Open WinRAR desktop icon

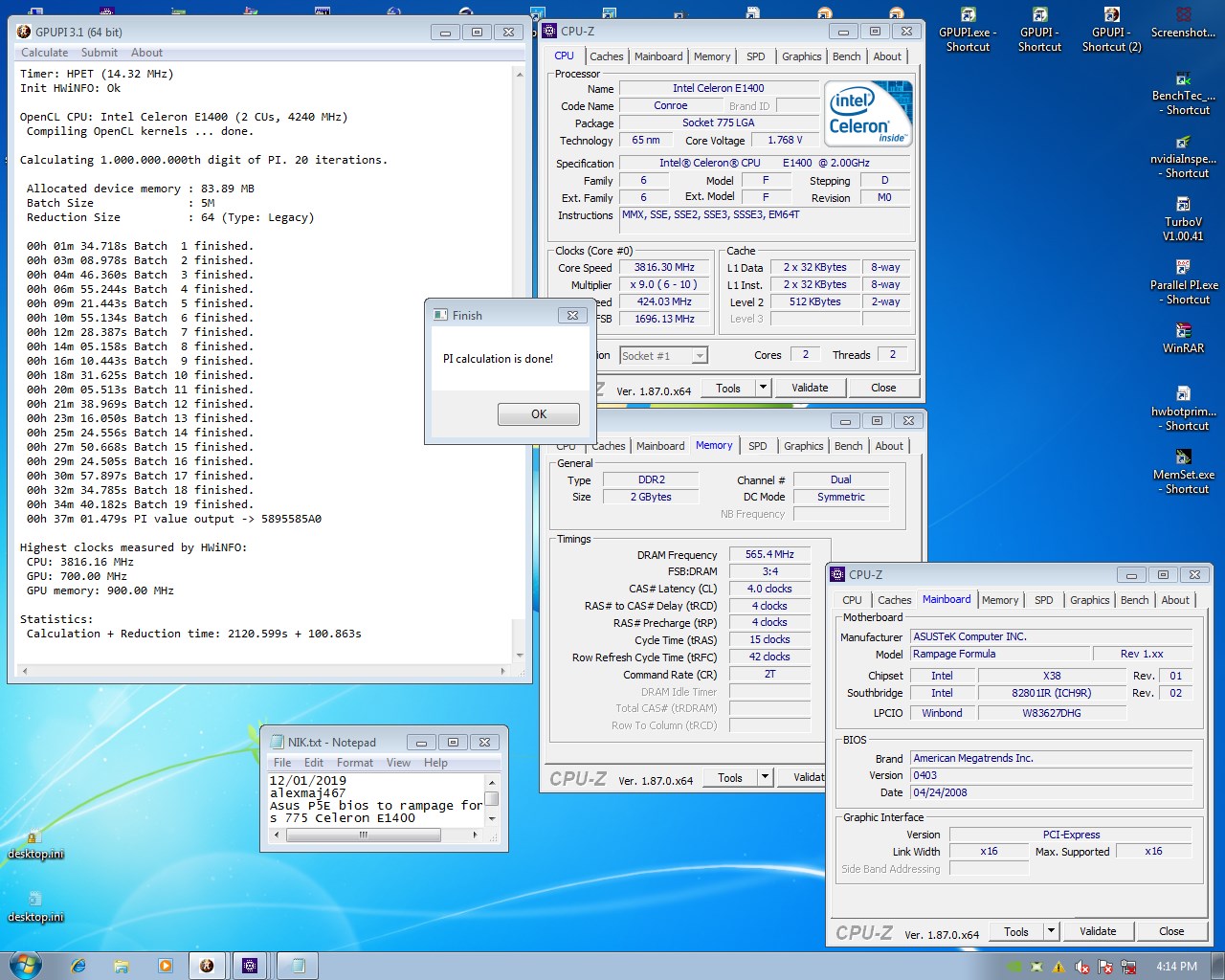1184,339
